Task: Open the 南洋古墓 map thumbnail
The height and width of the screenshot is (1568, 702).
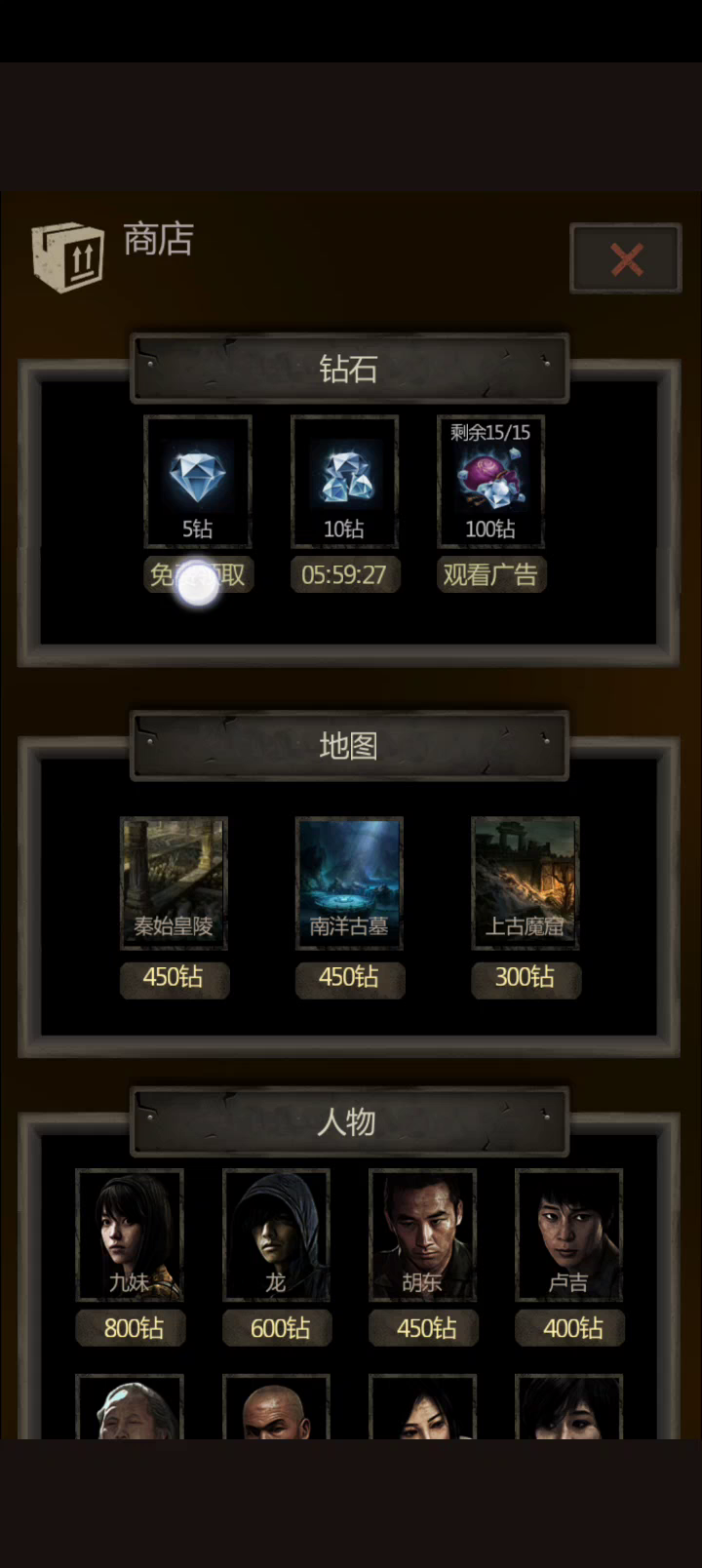Action: click(349, 882)
